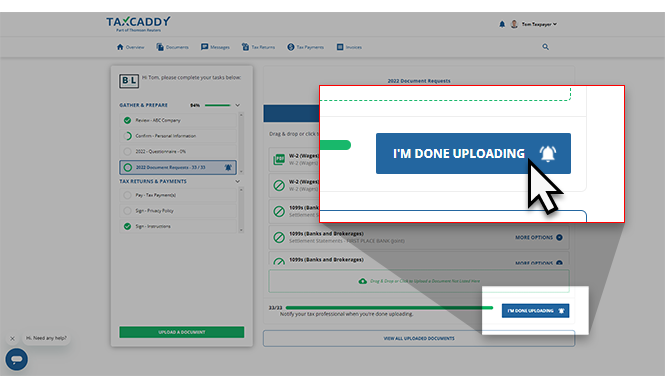Dismiss the 'Need any help?' chat popup
Screen dimensions: 665x376
tap(12, 338)
